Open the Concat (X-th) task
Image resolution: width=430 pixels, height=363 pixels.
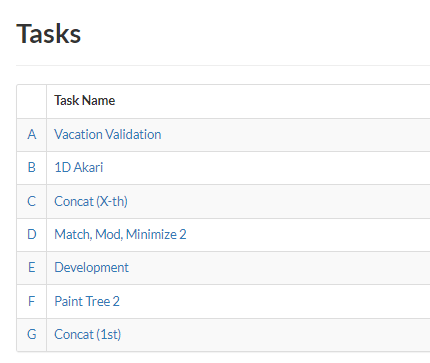tap(91, 202)
